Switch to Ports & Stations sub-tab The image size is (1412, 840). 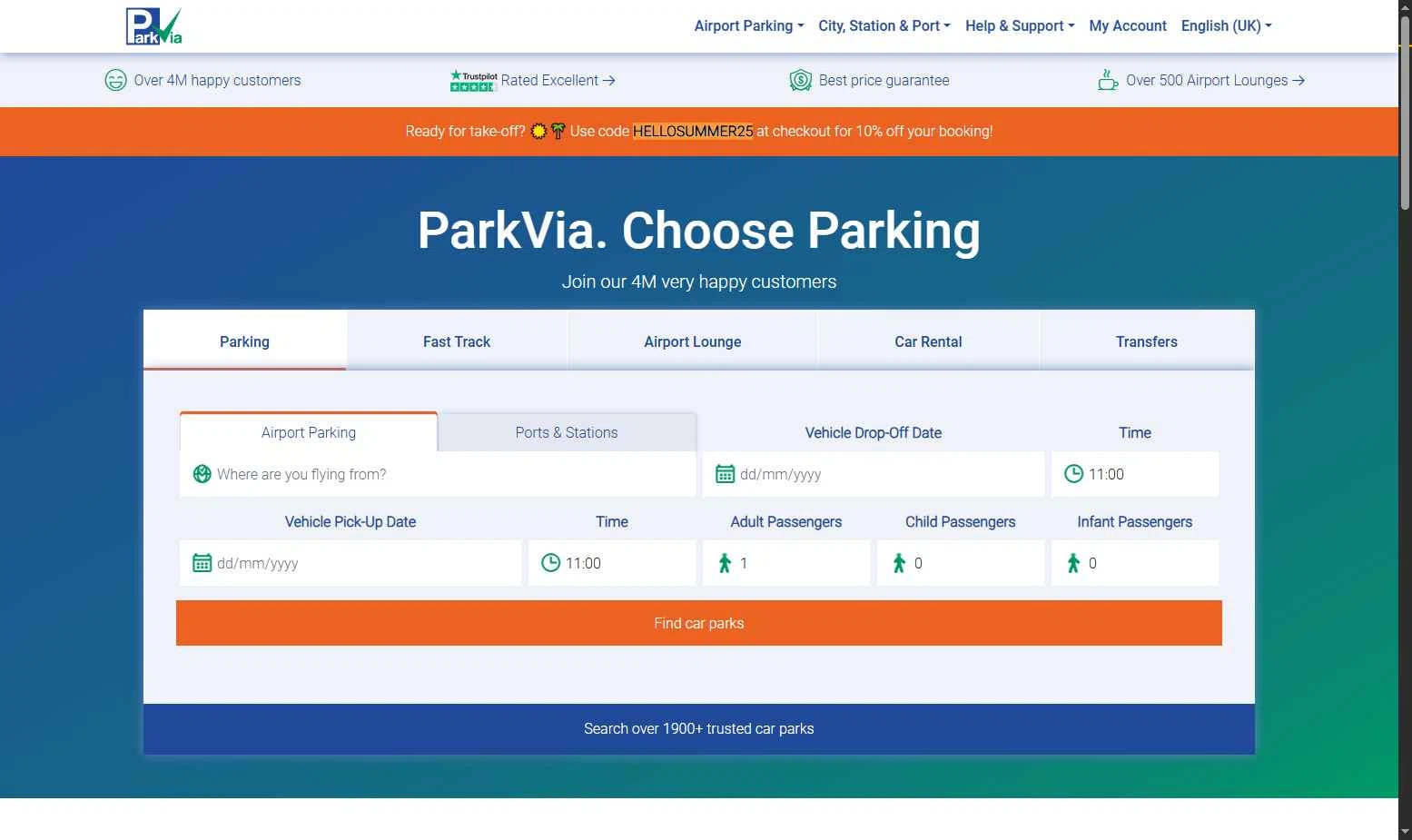tap(567, 432)
